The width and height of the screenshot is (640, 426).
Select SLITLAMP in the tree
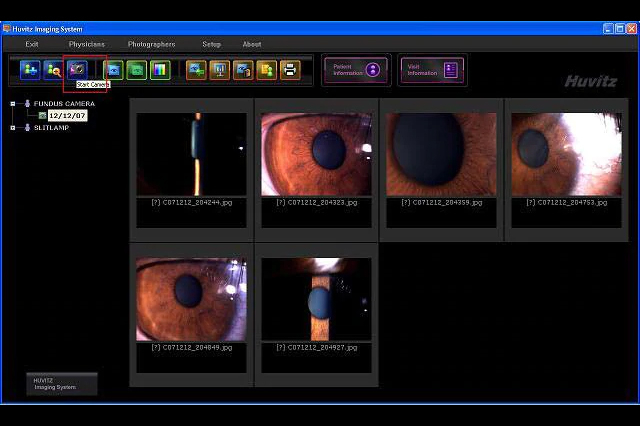pyautogui.click(x=51, y=128)
